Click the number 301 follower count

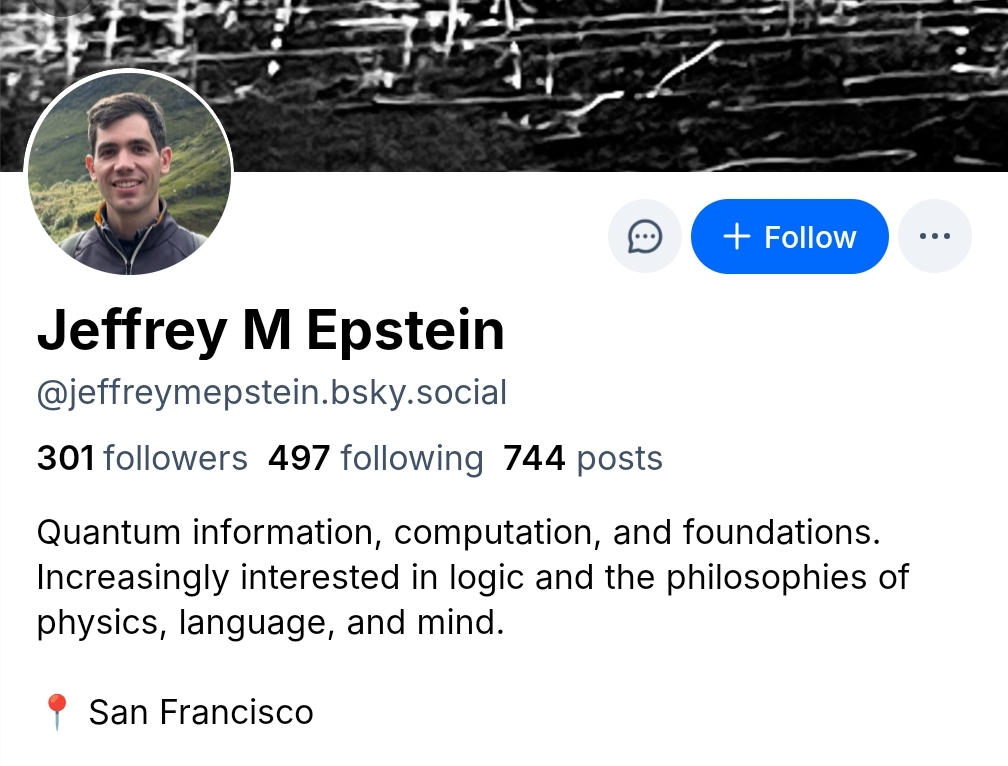tap(66, 458)
